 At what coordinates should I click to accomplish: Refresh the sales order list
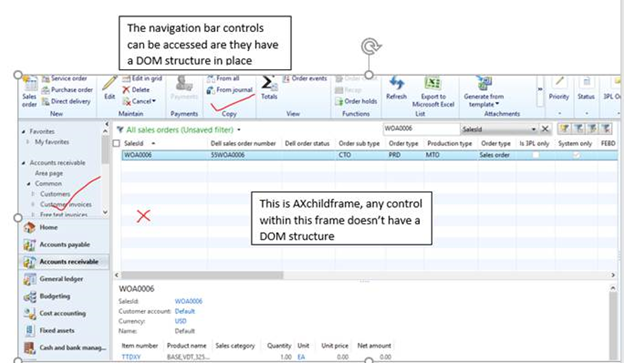(x=396, y=88)
